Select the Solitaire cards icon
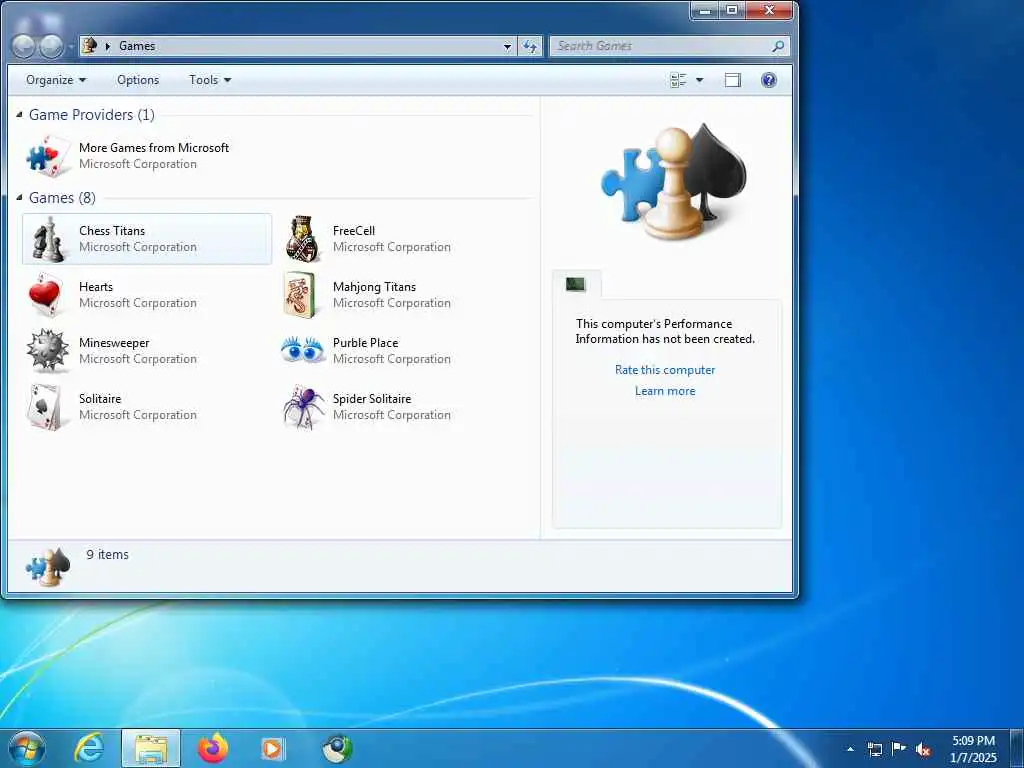This screenshot has height=768, width=1024. click(x=45, y=407)
